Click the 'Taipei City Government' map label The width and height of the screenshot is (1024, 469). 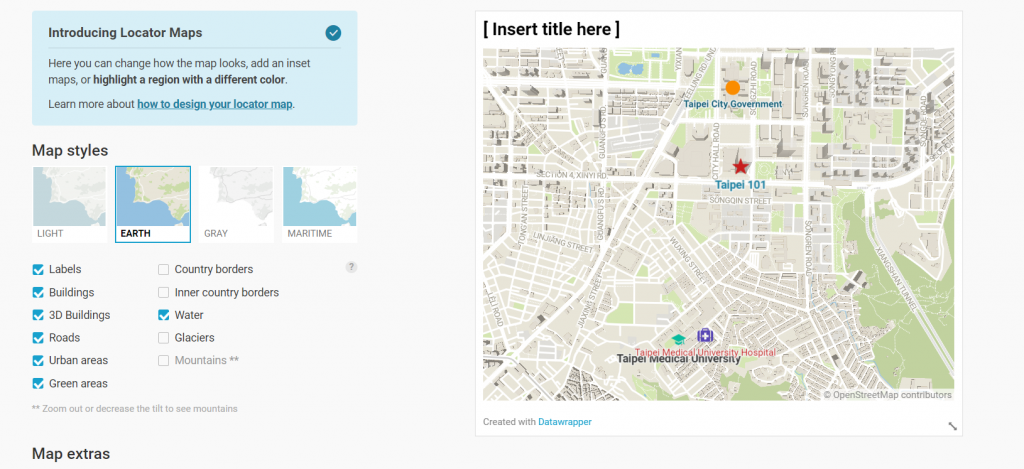pyautogui.click(x=733, y=104)
